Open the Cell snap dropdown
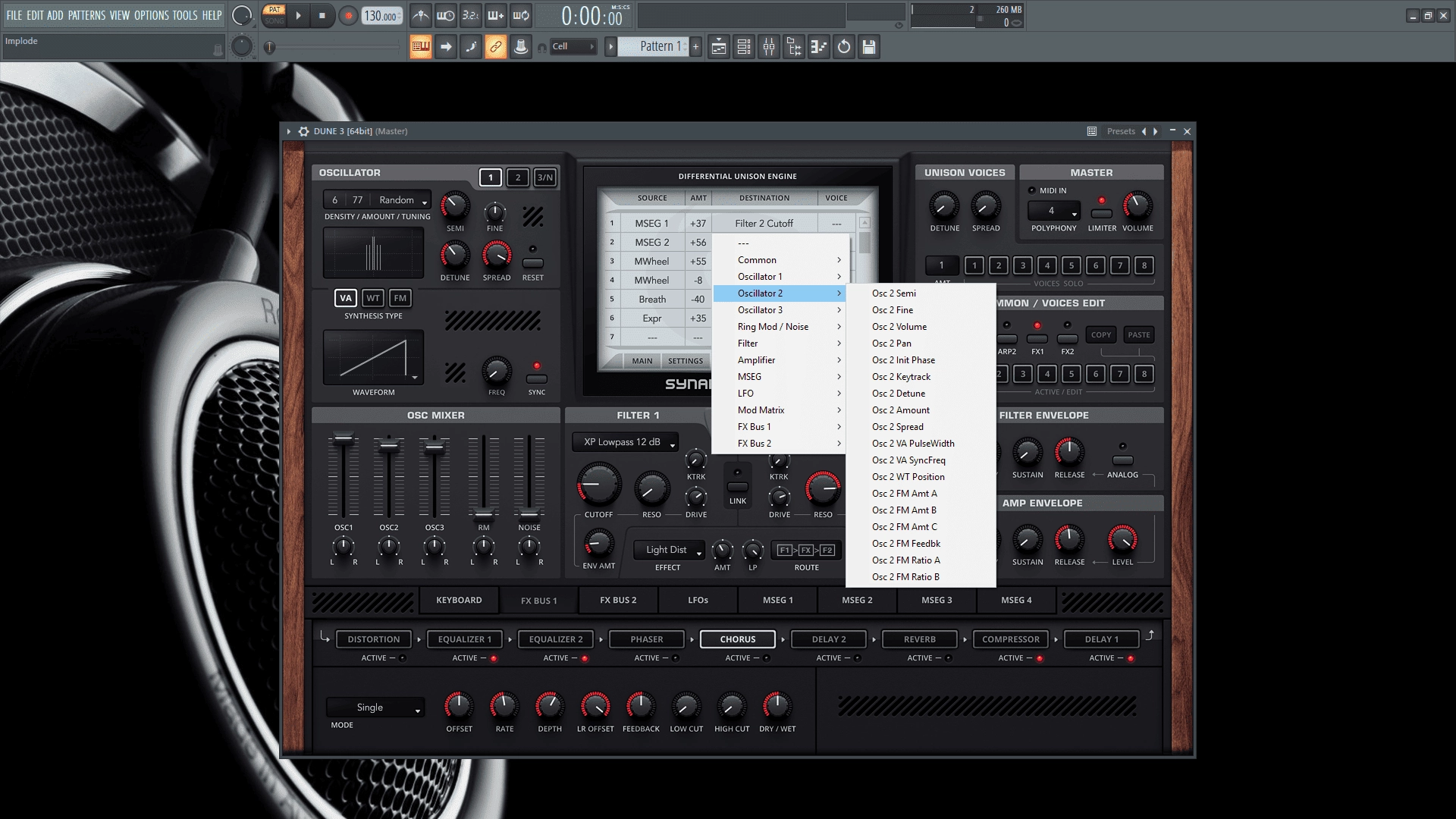Viewport: 1456px width, 819px height. (x=573, y=47)
